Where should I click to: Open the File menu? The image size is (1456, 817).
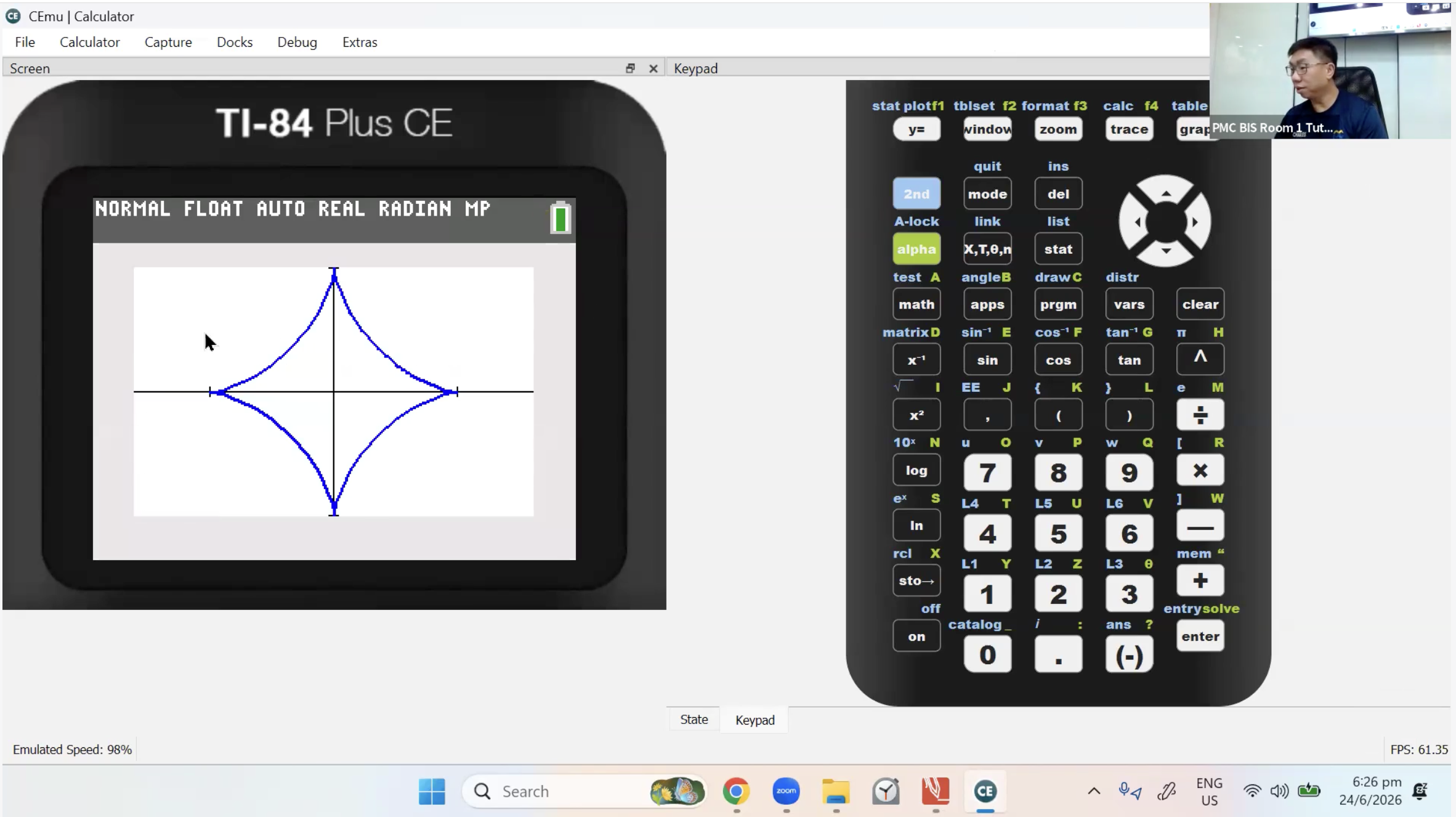(x=25, y=42)
